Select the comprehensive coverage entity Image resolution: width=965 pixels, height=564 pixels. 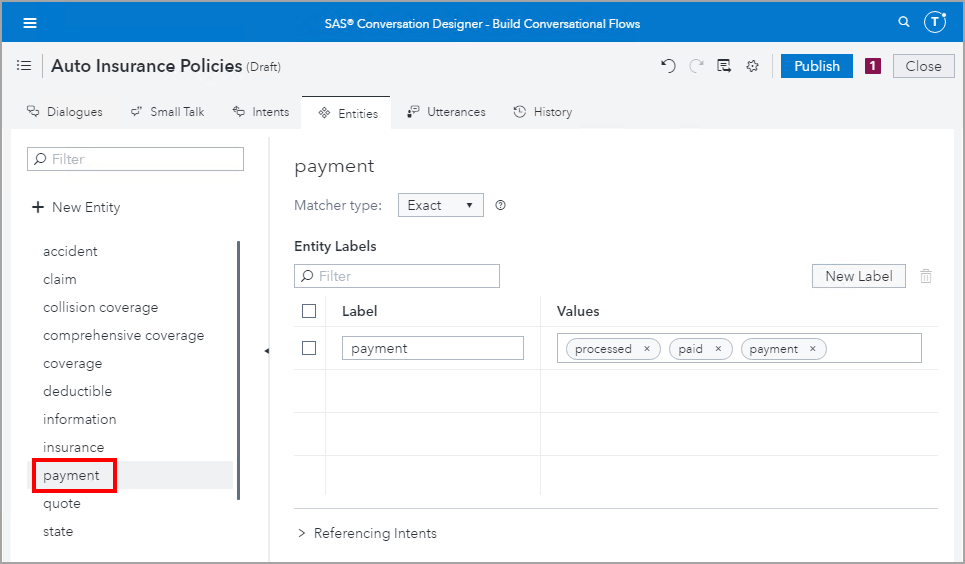[x=123, y=336]
